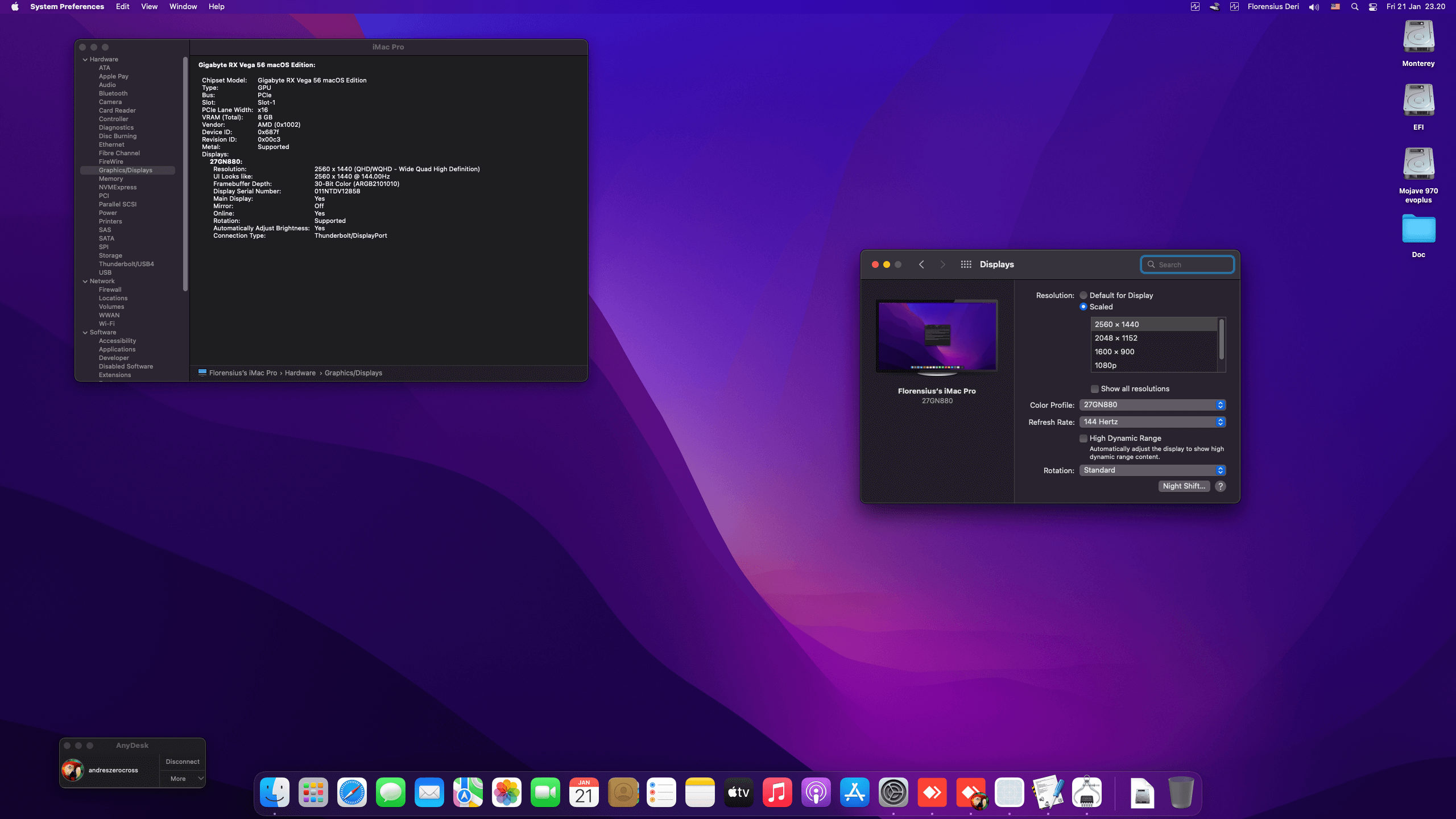1456x819 pixels.
Task: Select the Default for Display radio button
Action: [1084, 295]
